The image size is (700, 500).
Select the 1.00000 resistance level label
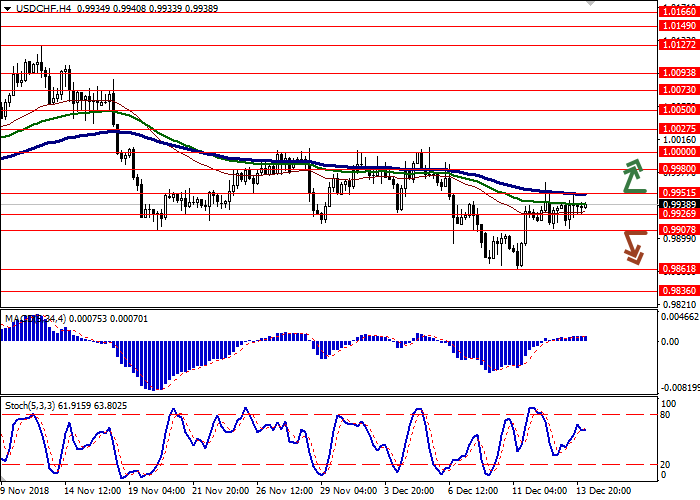click(x=679, y=152)
